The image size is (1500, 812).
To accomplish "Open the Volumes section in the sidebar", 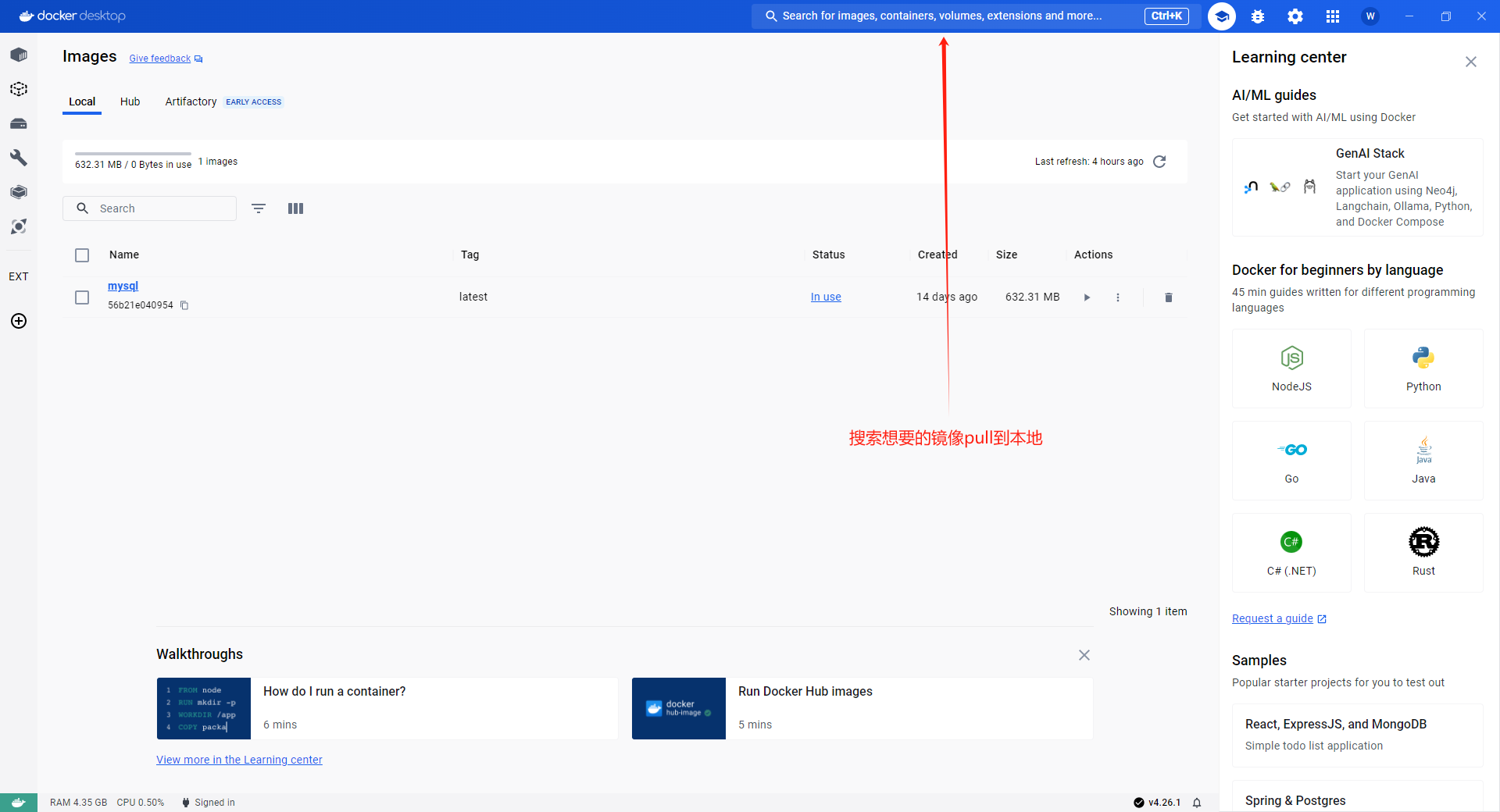I will coord(19,123).
